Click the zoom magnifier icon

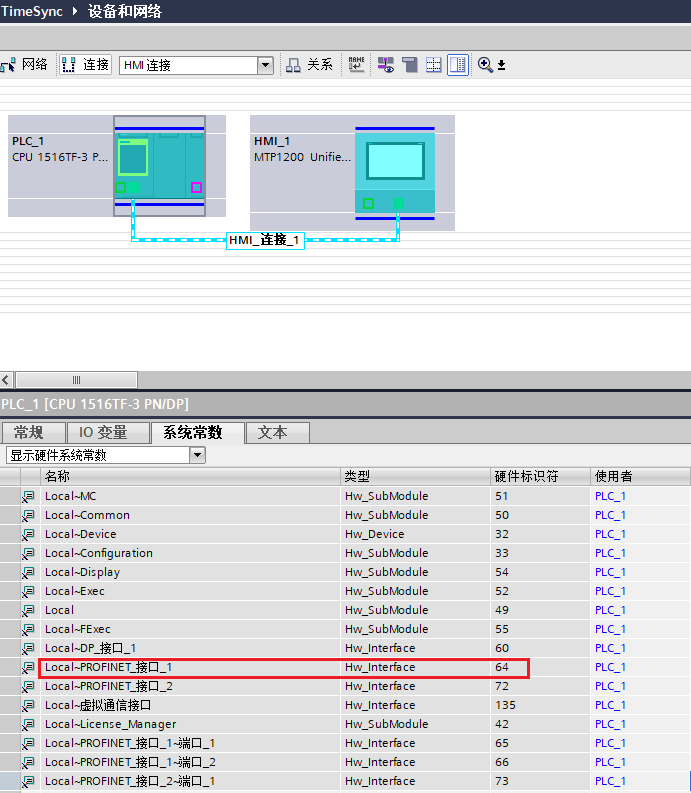[x=485, y=65]
